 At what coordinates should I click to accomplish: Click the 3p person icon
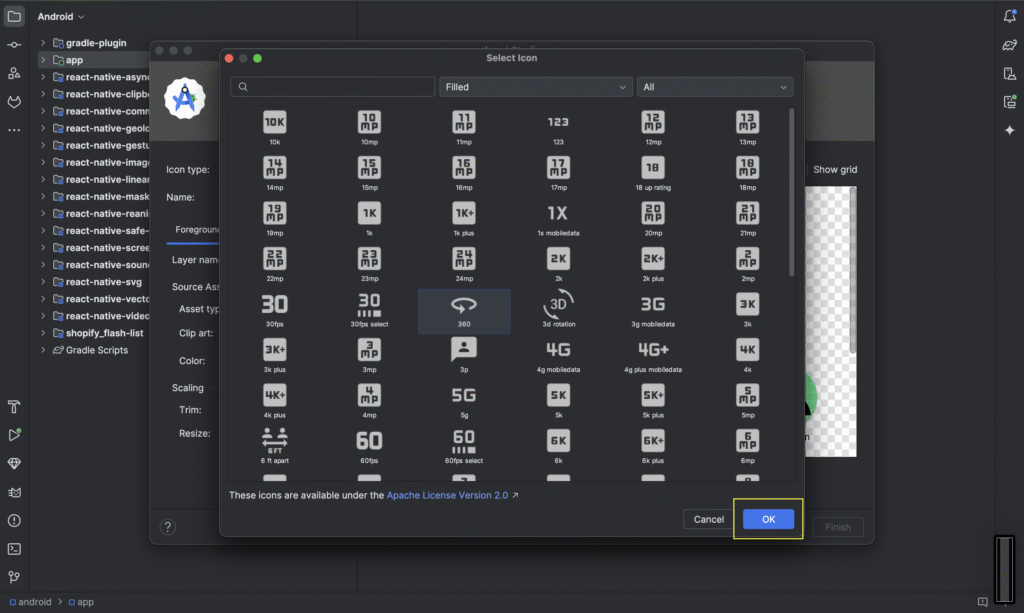(463, 350)
